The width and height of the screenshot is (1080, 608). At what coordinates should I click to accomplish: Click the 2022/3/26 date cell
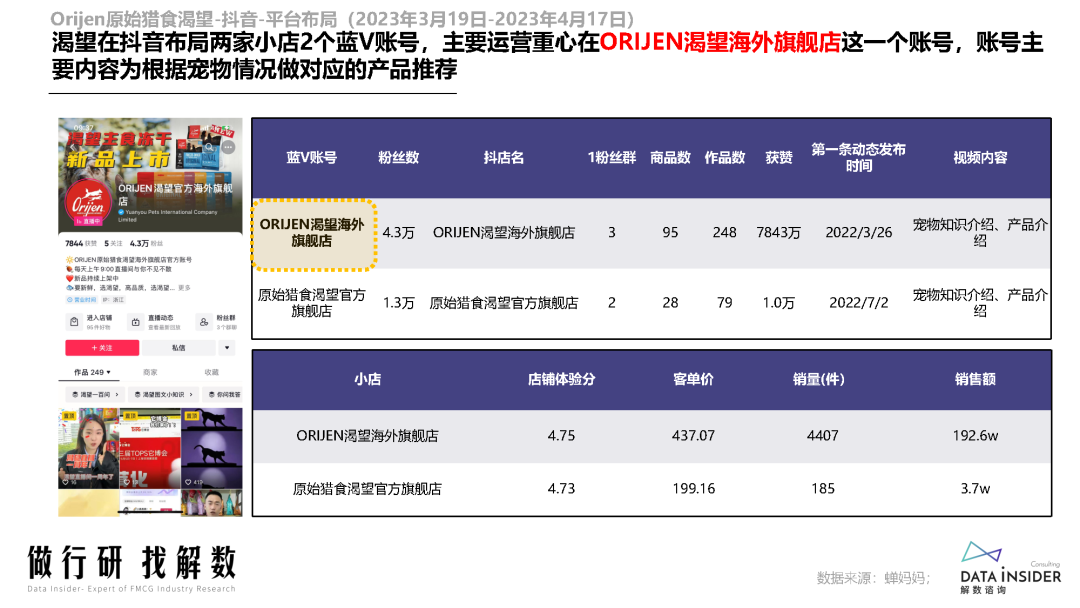858,233
